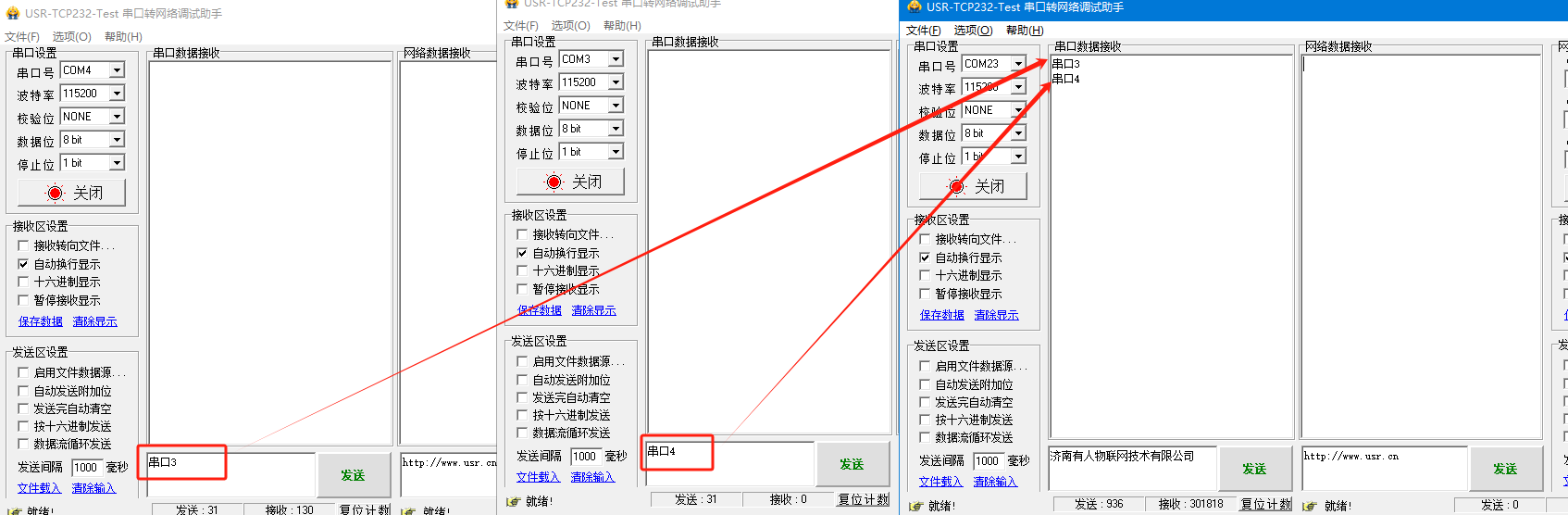Expand the 校验位 NONE dropdown in the COM3 window
The image size is (1568, 515).
point(616,106)
